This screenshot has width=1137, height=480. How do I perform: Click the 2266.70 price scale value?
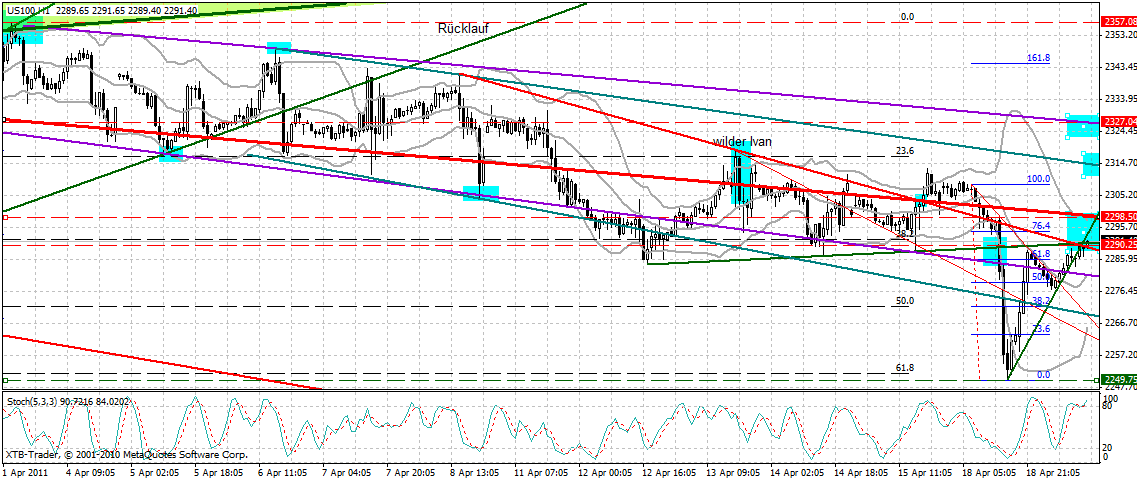[x=1120, y=322]
